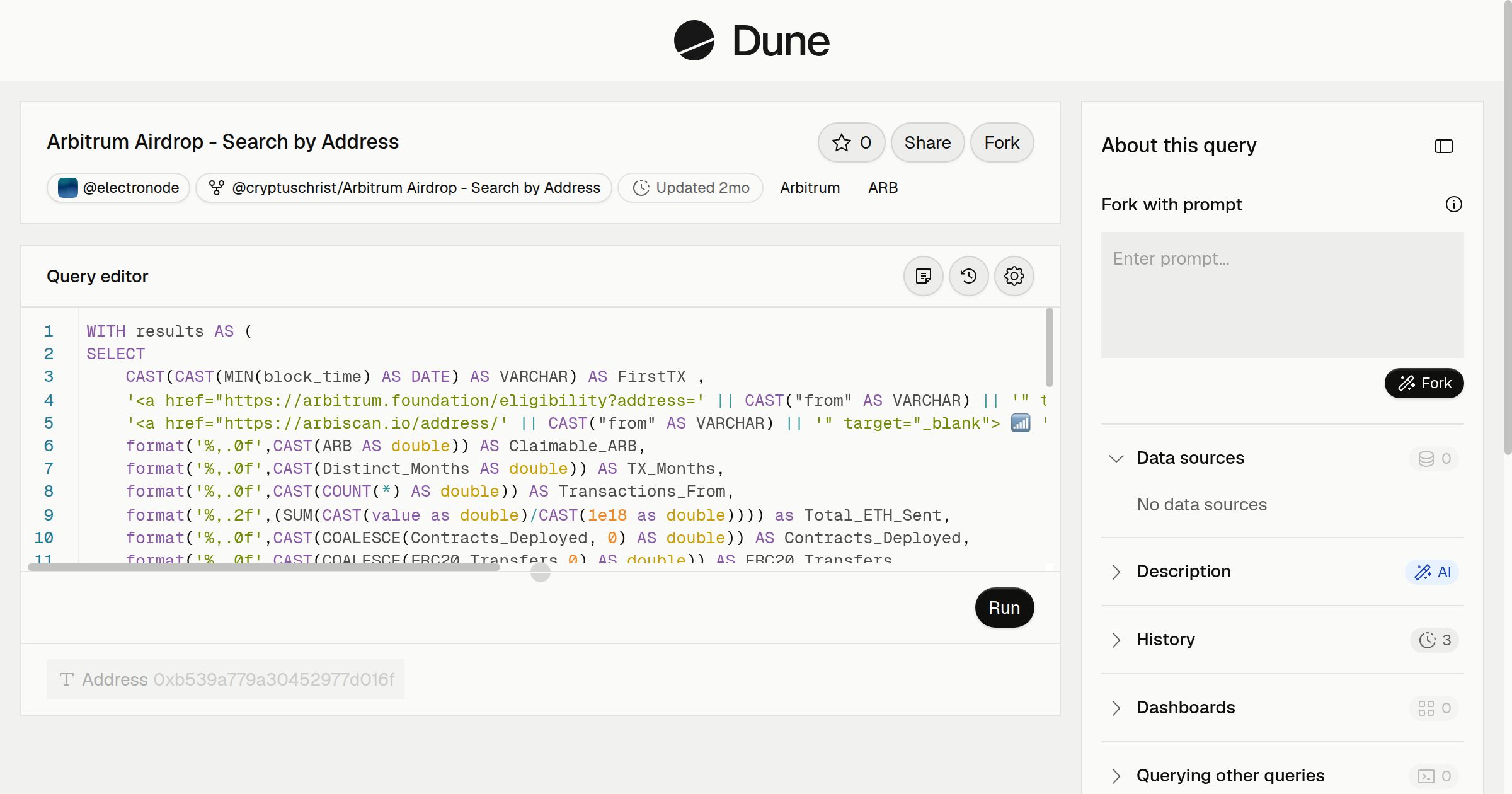Click the Dune logo
Viewport: 1512px width, 794px height.
[x=752, y=40]
